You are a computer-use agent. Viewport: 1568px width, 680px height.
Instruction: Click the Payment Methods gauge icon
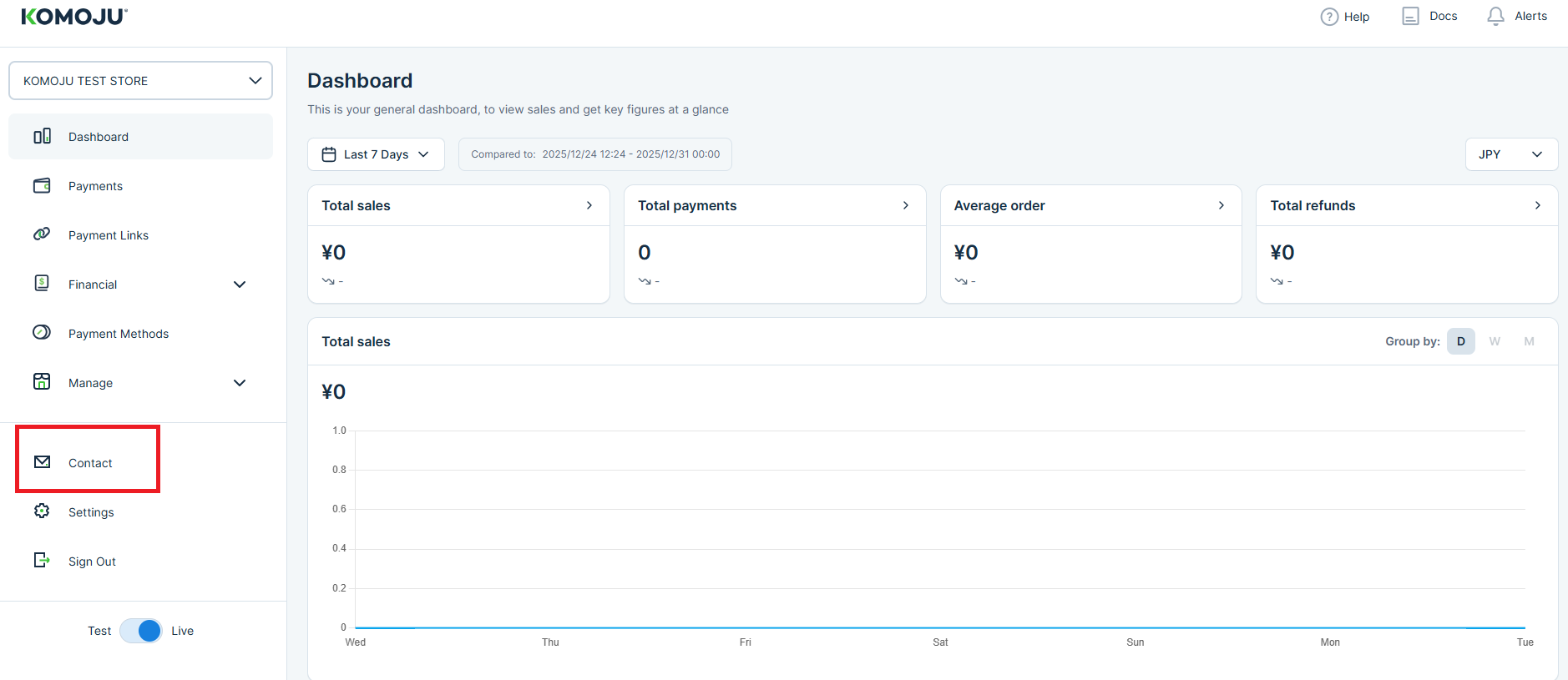point(42,332)
